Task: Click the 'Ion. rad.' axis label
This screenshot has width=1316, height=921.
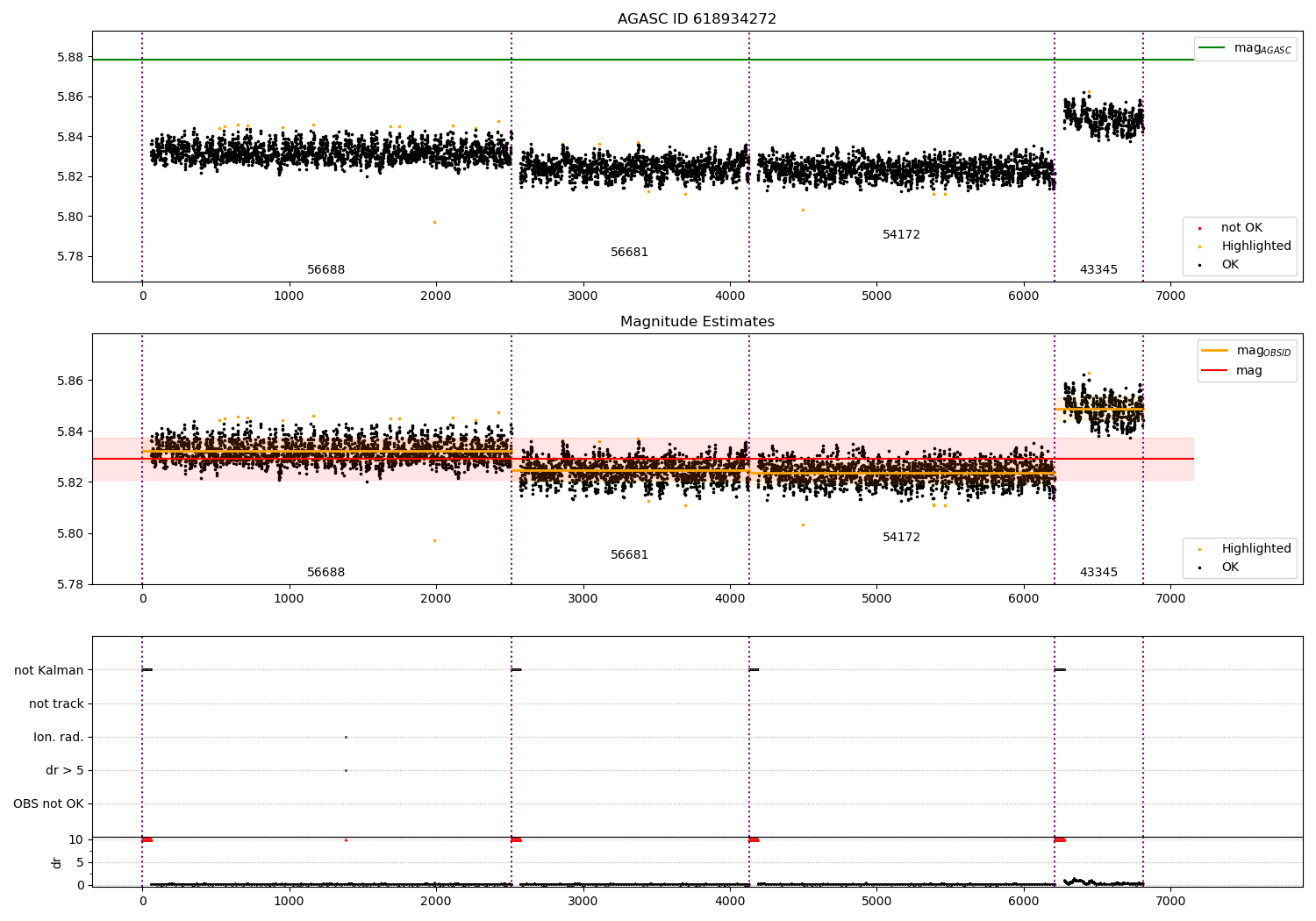Action: click(x=59, y=738)
